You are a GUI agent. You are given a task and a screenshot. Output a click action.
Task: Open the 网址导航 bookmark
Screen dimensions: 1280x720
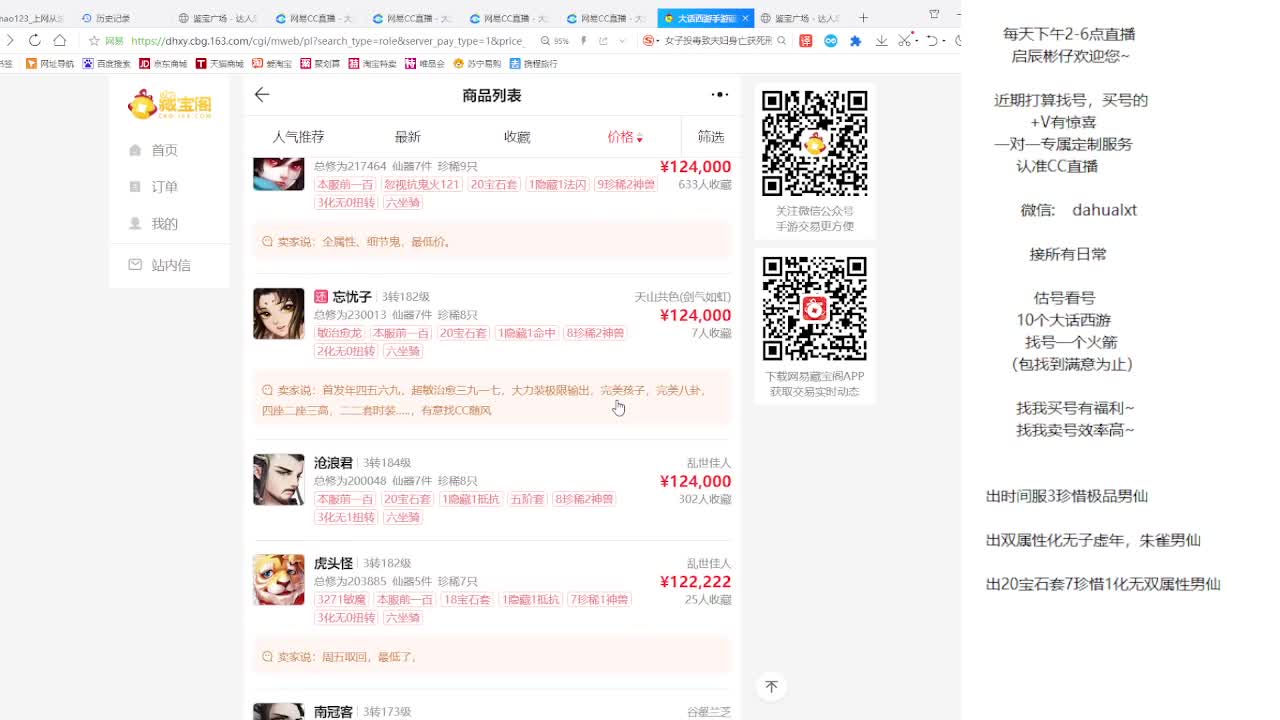coord(50,63)
